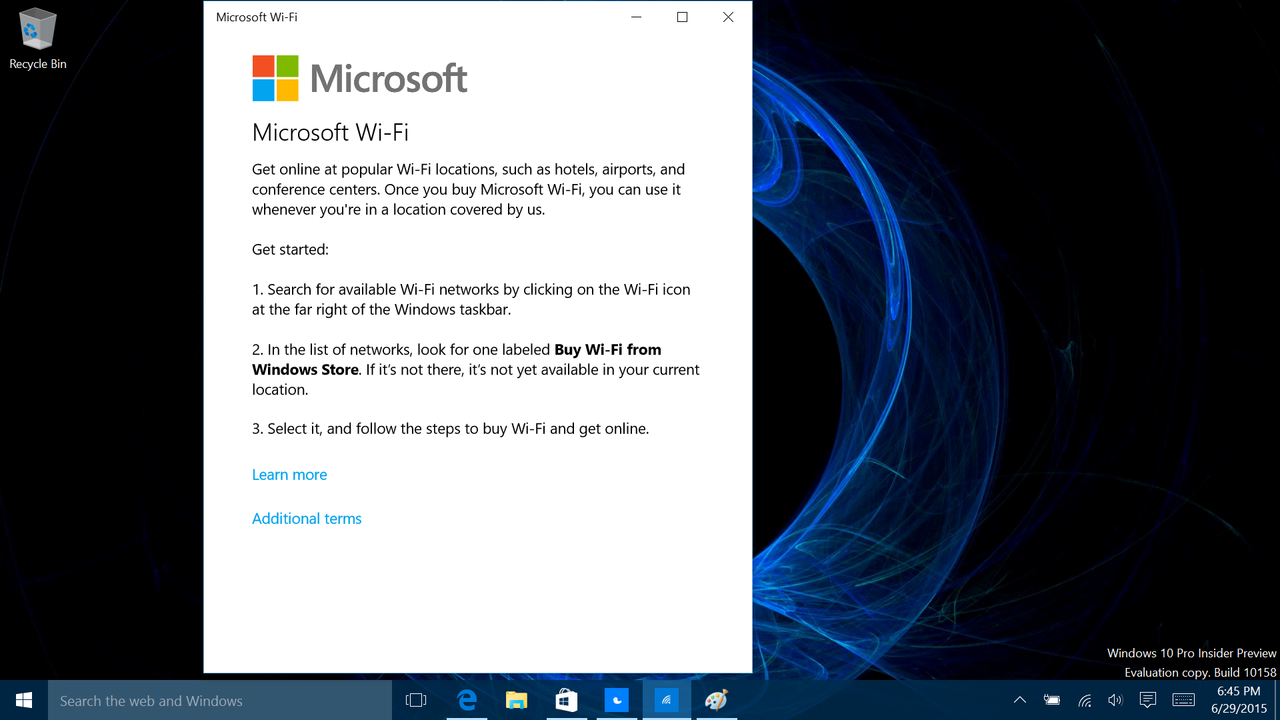1280x720 pixels.
Task: Open the Paint palette taskbar icon
Action: tap(716, 700)
